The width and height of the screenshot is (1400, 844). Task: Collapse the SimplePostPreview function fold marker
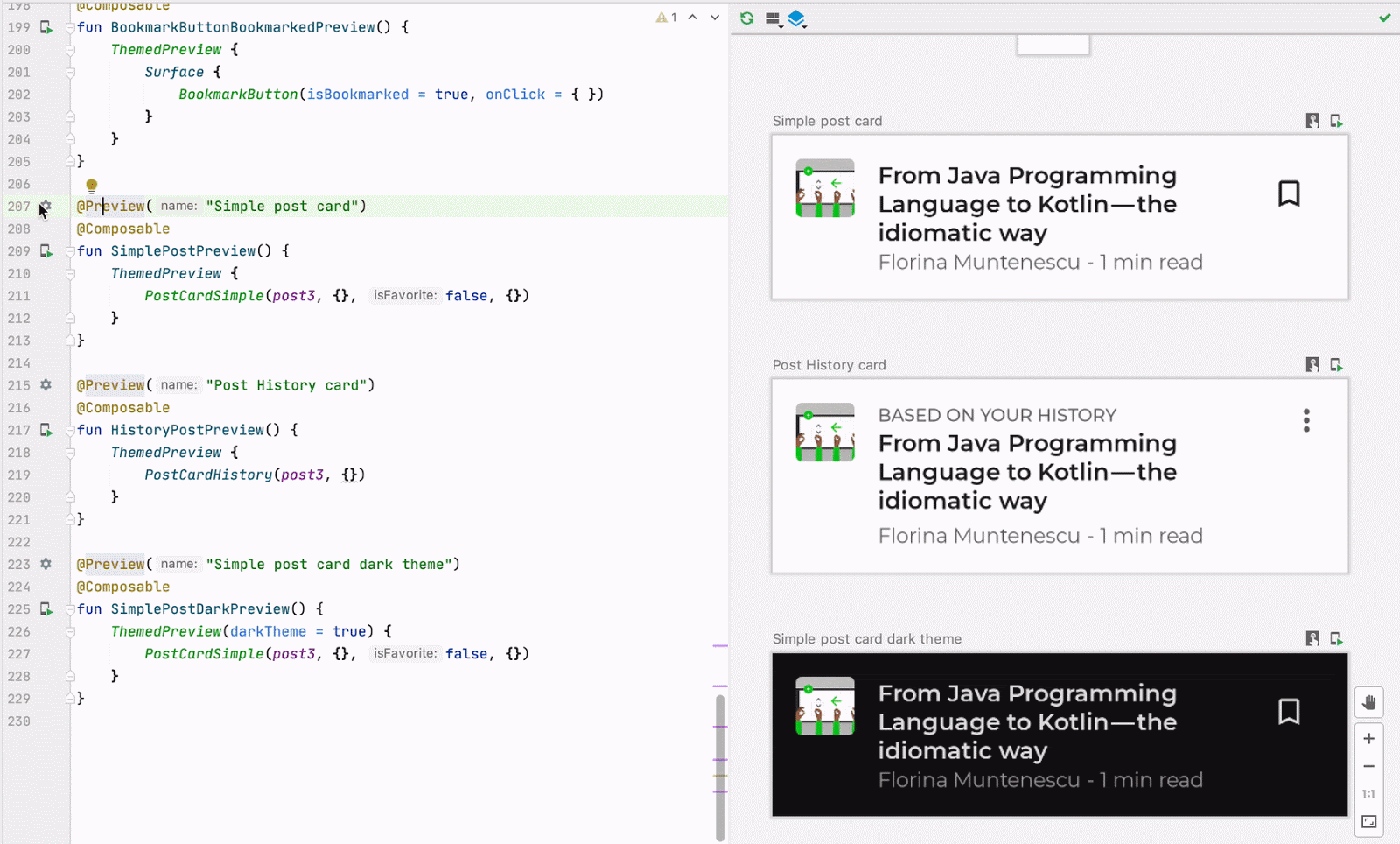(70, 251)
